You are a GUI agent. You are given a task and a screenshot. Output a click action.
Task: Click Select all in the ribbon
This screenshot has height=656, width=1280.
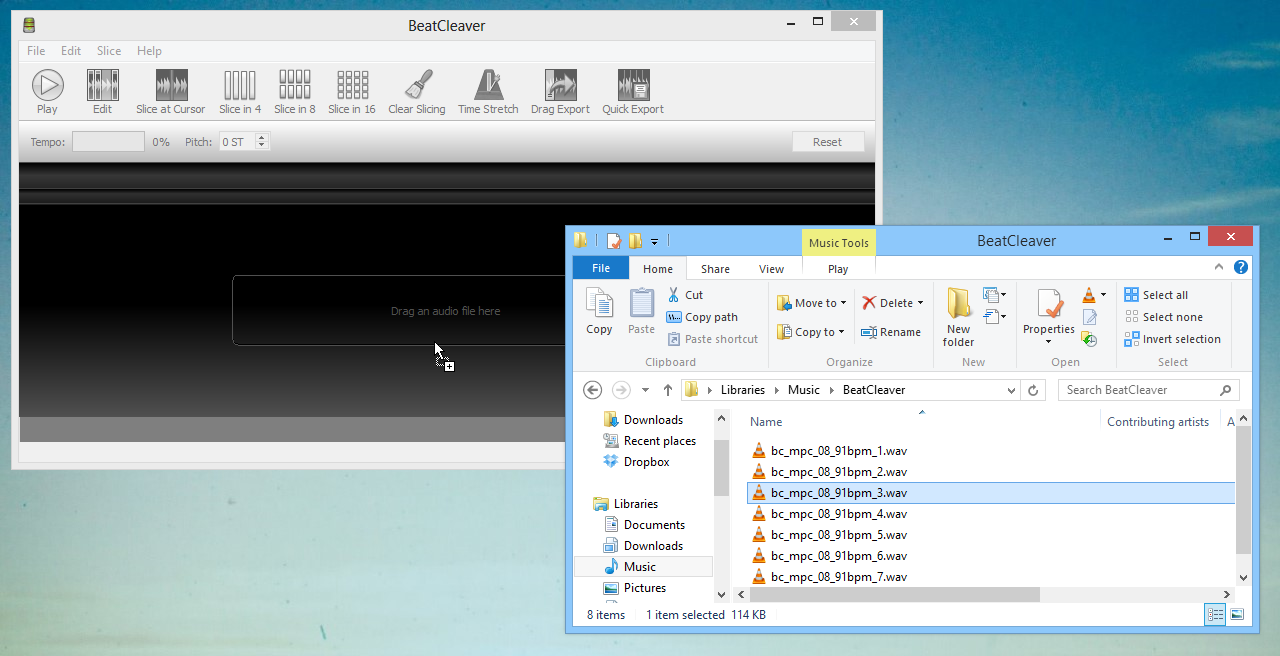tap(1156, 295)
